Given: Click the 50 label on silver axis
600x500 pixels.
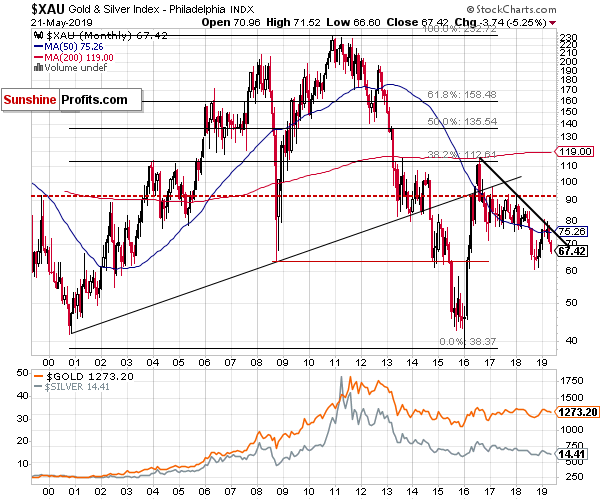Looking at the screenshot, I should click(23, 373).
